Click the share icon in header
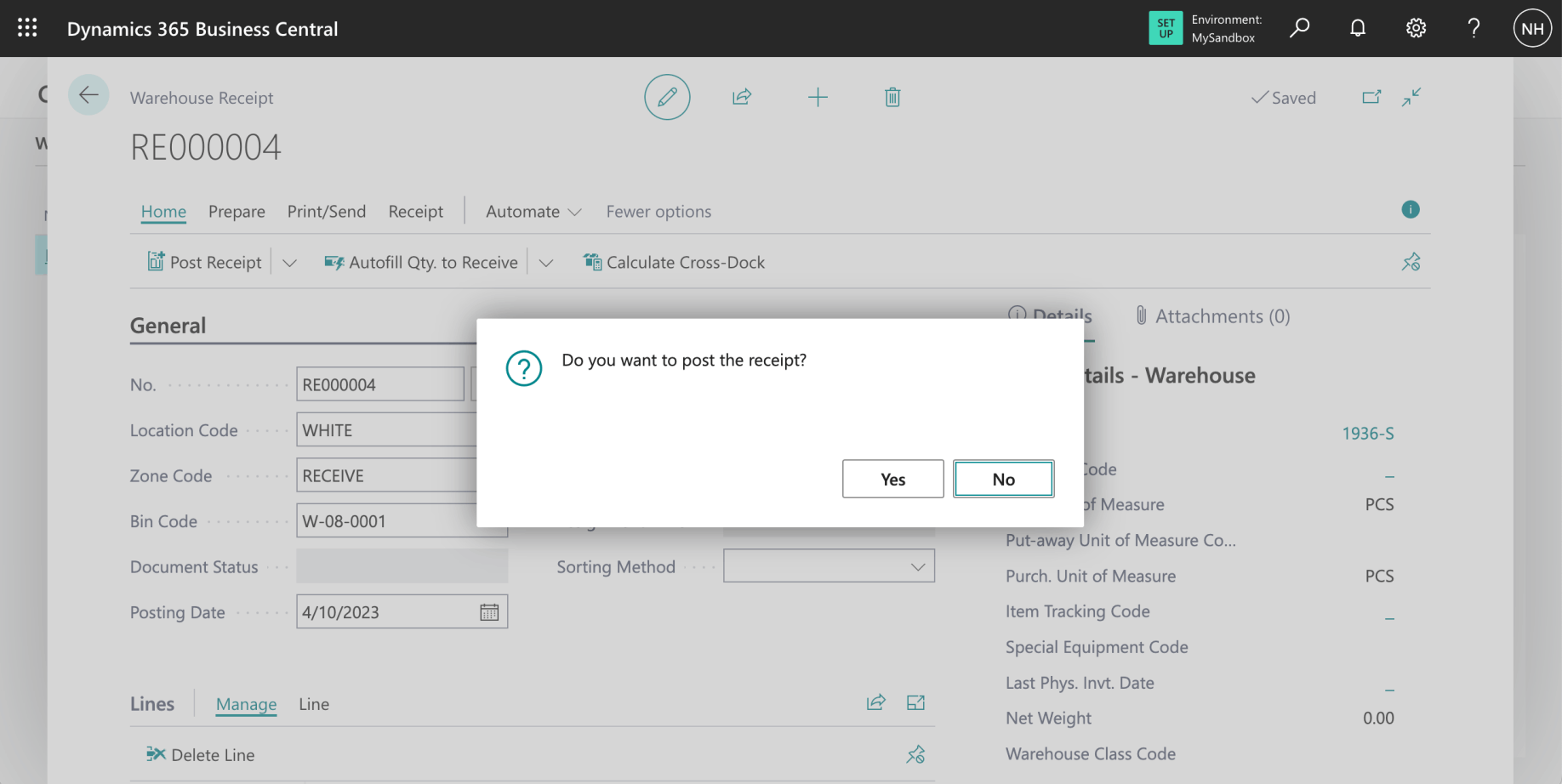 click(742, 97)
